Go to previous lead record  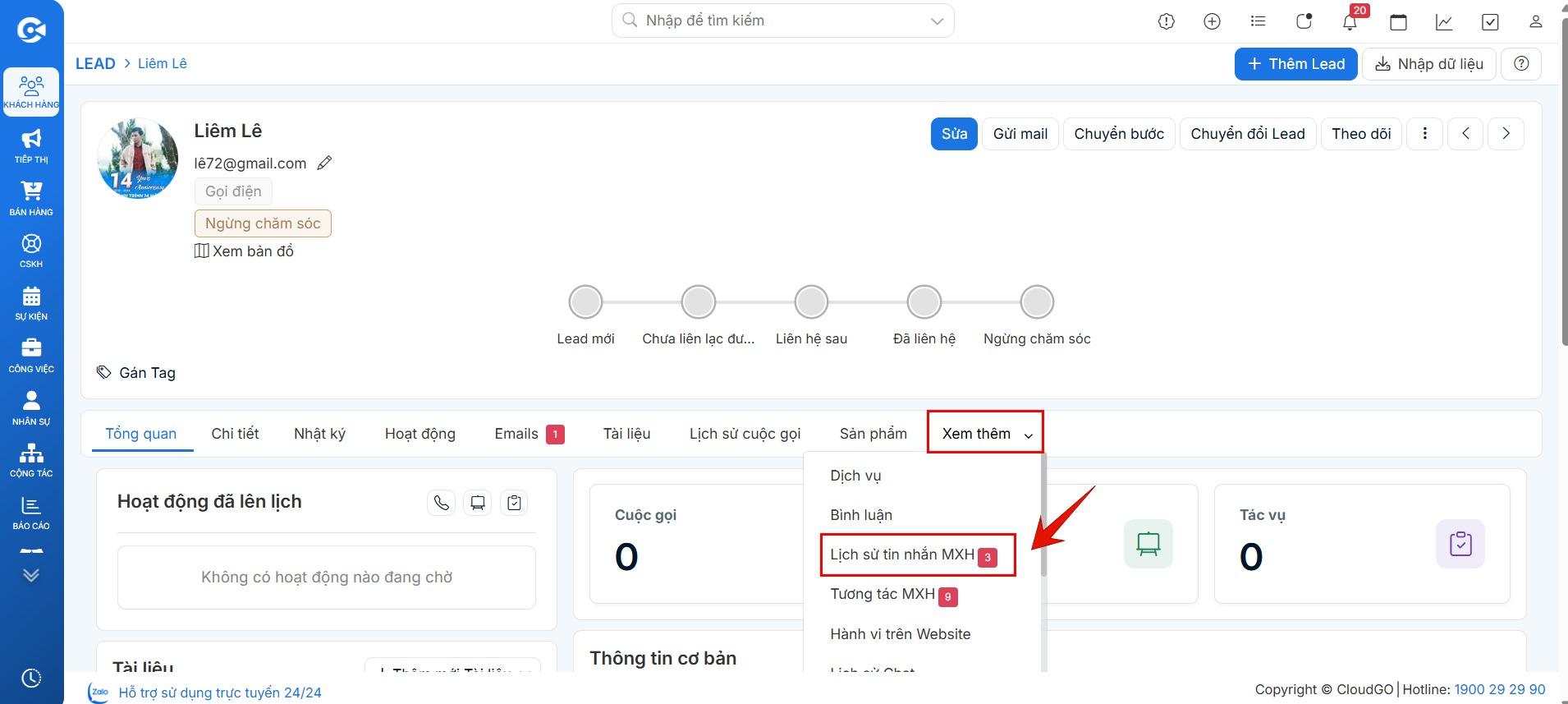(x=1465, y=133)
